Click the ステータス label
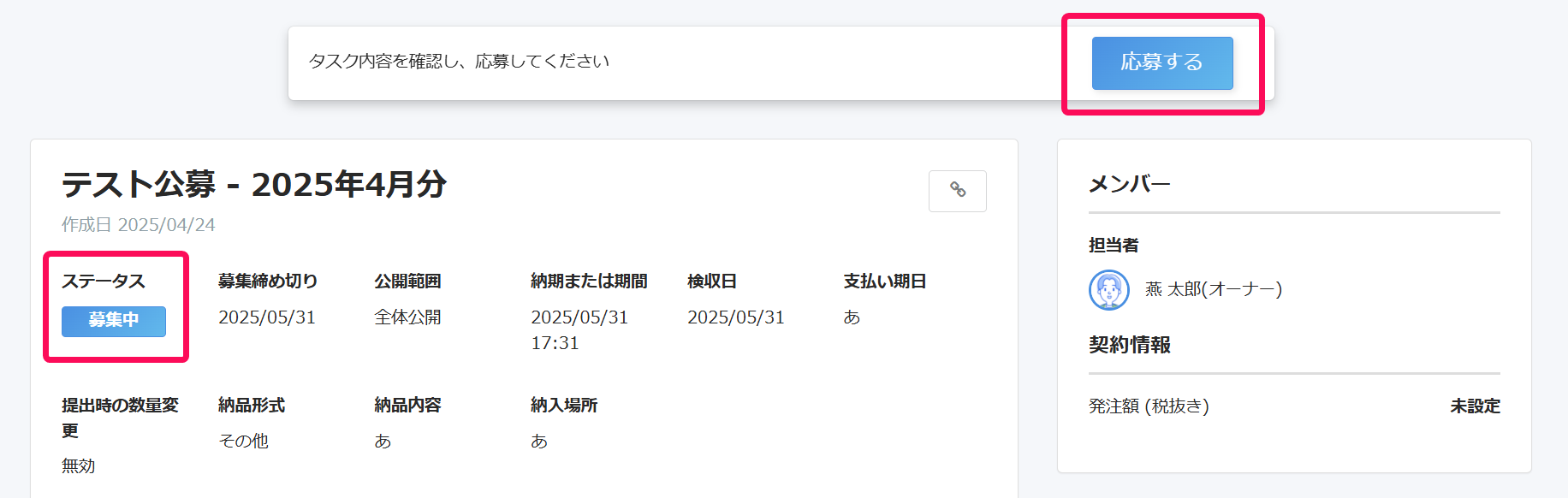Image resolution: width=1568 pixels, height=498 pixels. pyautogui.click(x=104, y=282)
